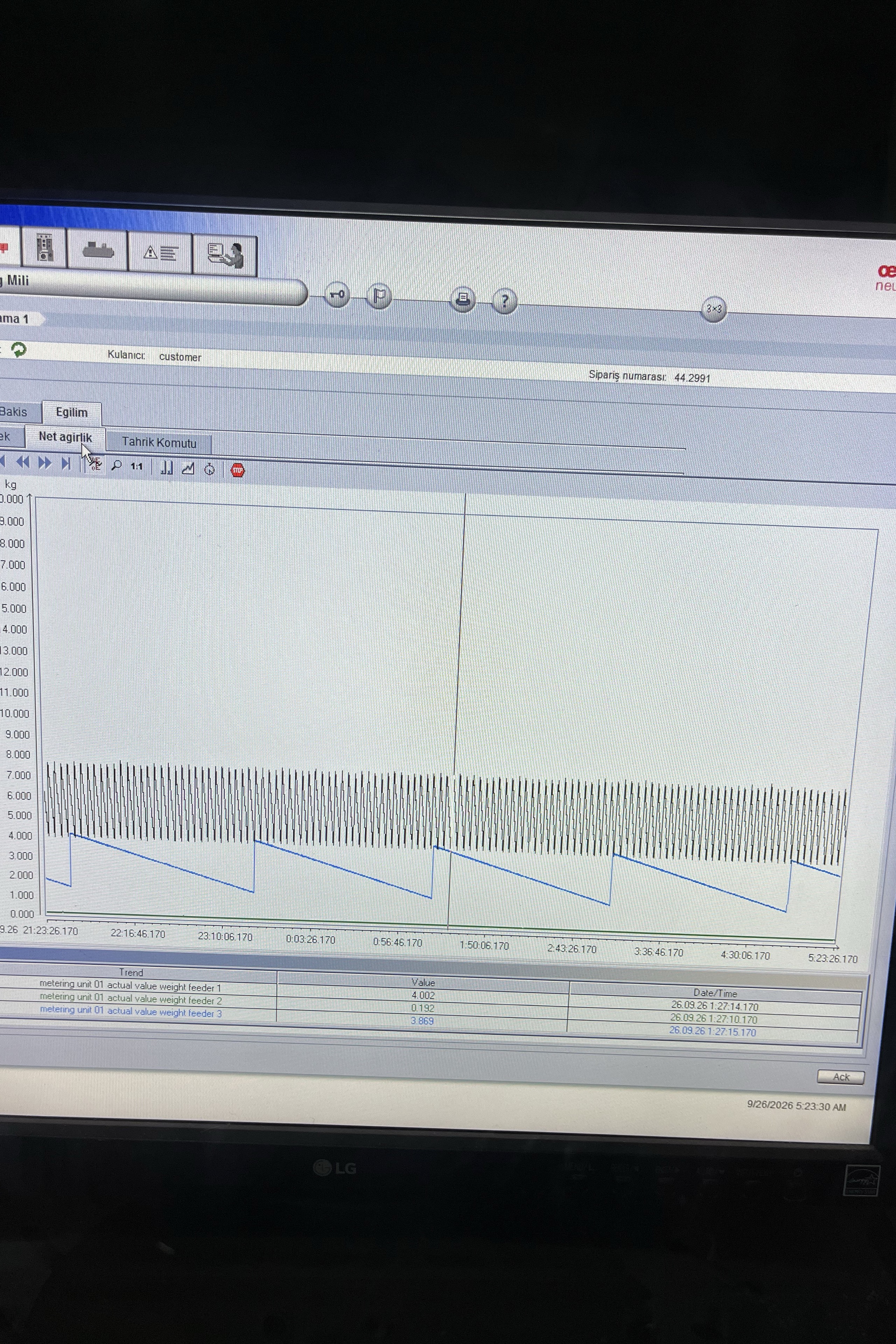Click the flag language button
This screenshot has width=896, height=1344.
tap(379, 296)
